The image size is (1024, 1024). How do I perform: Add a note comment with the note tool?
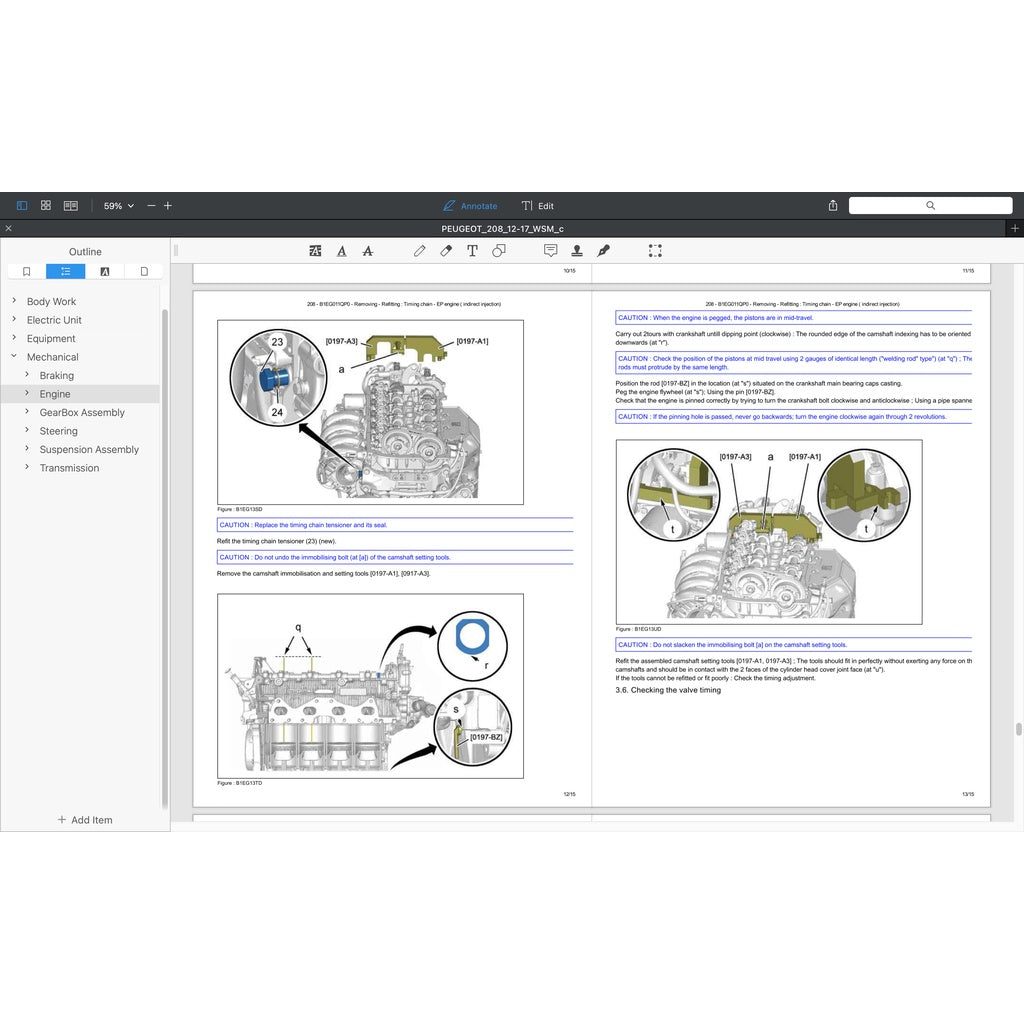point(550,251)
